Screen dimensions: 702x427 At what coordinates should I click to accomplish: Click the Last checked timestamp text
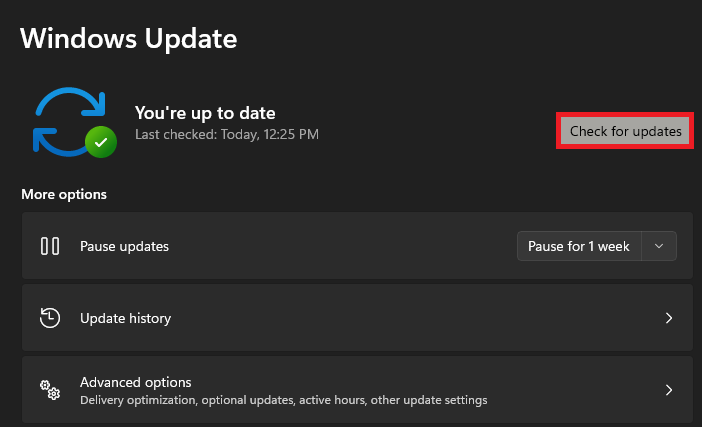227,133
